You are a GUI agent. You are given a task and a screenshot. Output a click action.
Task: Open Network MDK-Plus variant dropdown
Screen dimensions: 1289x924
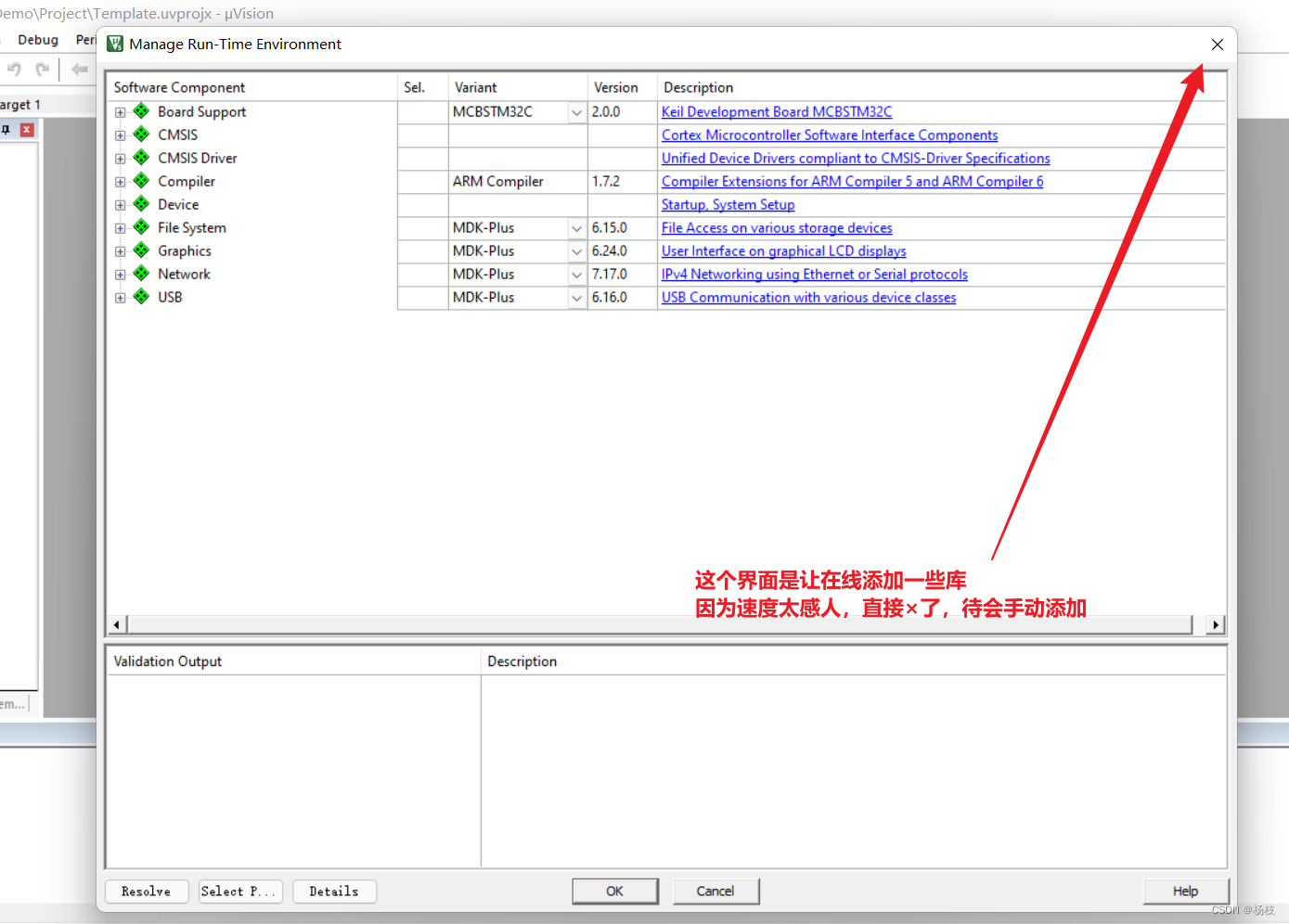[576, 275]
